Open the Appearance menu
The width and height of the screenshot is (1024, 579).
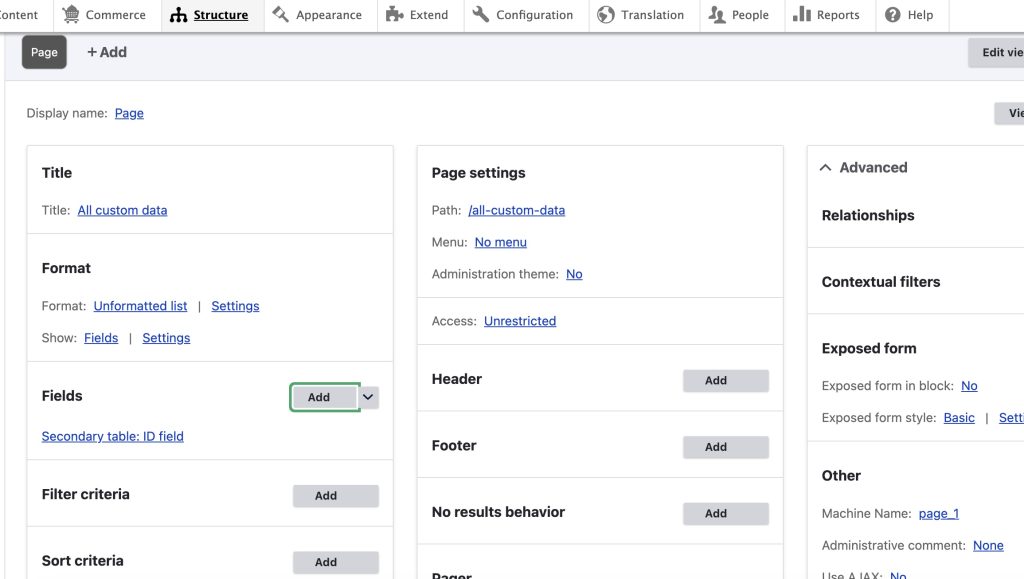pyautogui.click(x=321, y=15)
